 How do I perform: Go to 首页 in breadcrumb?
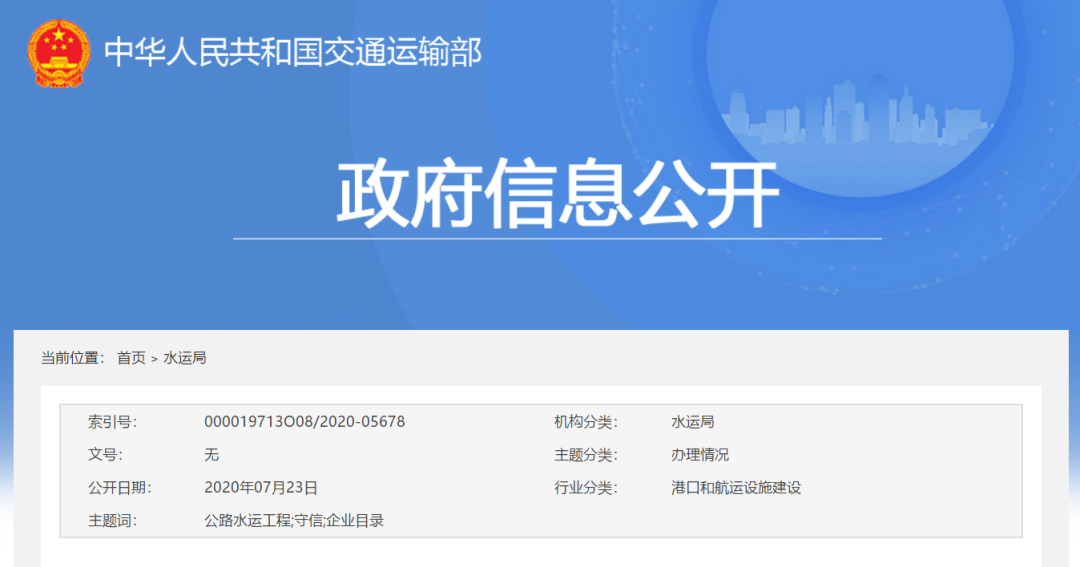[x=132, y=358]
